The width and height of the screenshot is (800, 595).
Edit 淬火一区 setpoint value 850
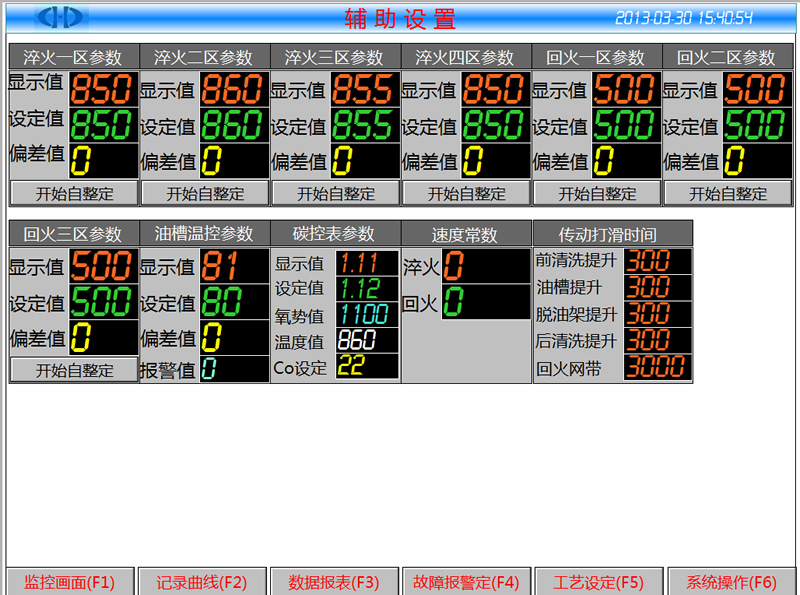point(104,125)
